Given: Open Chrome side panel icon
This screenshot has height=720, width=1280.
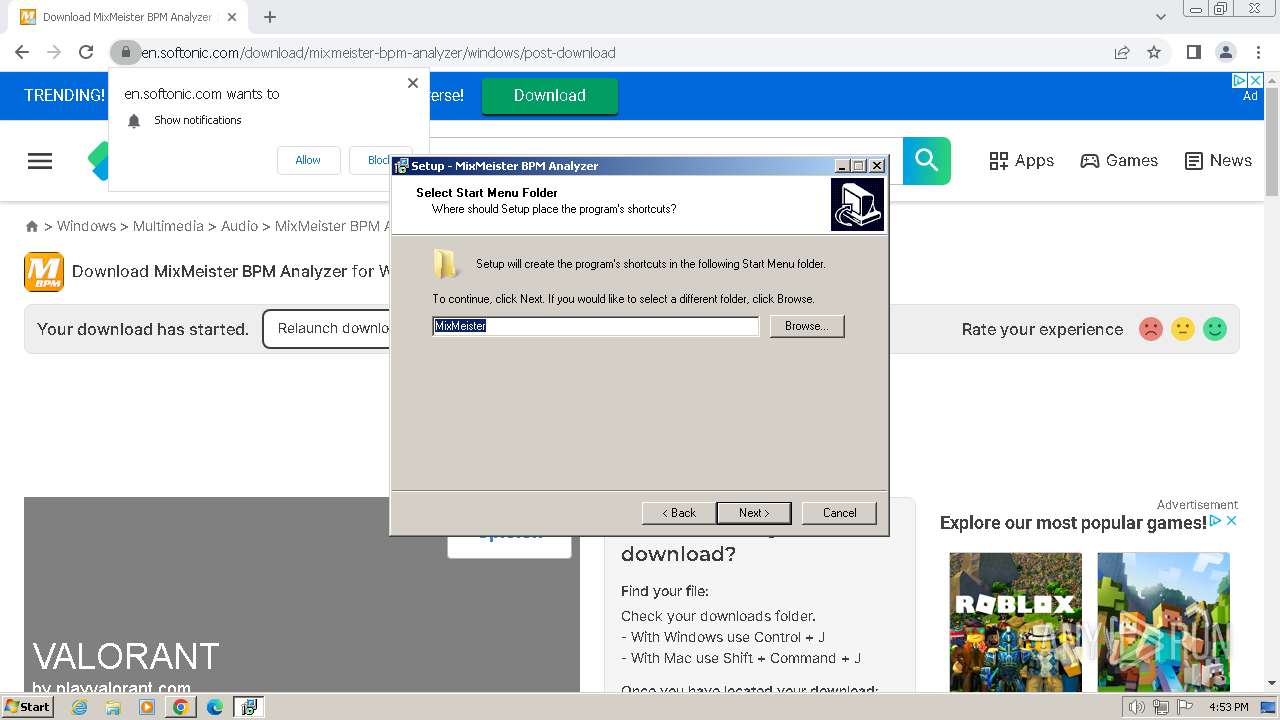Looking at the screenshot, I should click(x=1193, y=52).
